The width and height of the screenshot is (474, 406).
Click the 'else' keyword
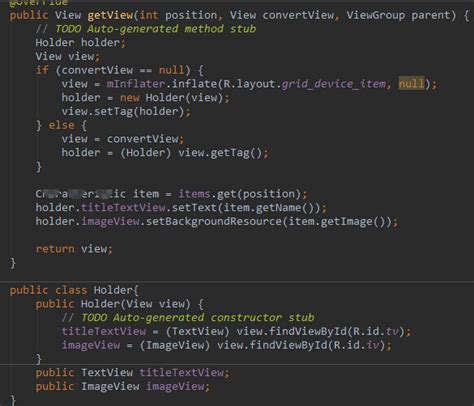pos(61,125)
